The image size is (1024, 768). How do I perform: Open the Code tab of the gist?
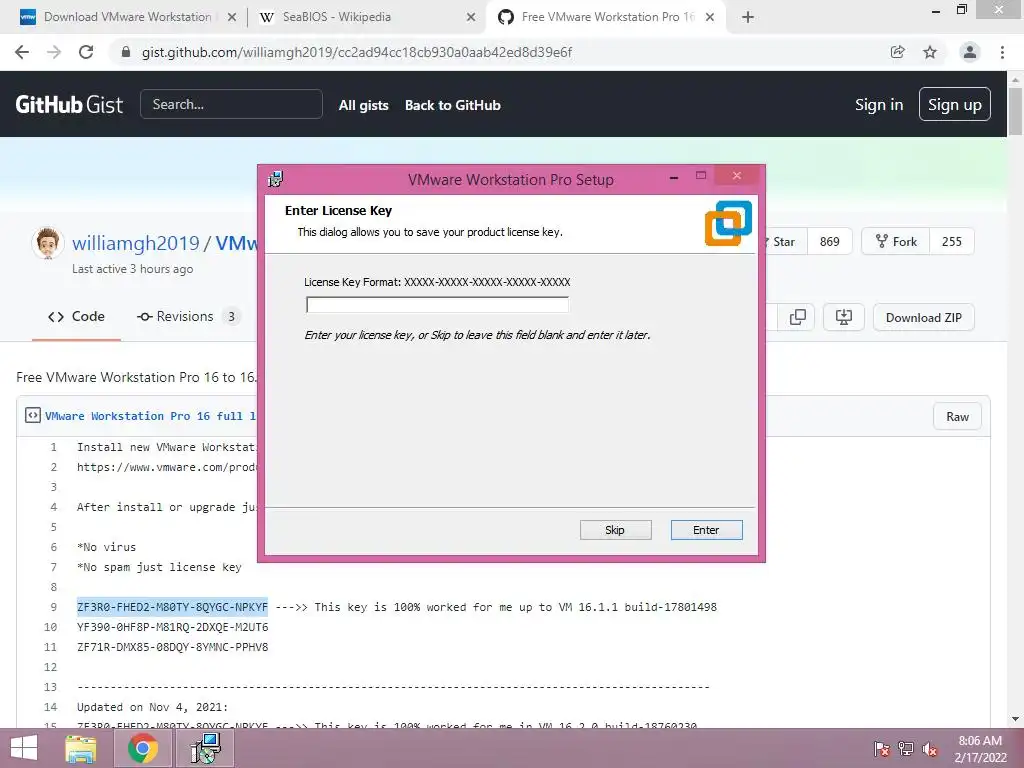(x=76, y=317)
